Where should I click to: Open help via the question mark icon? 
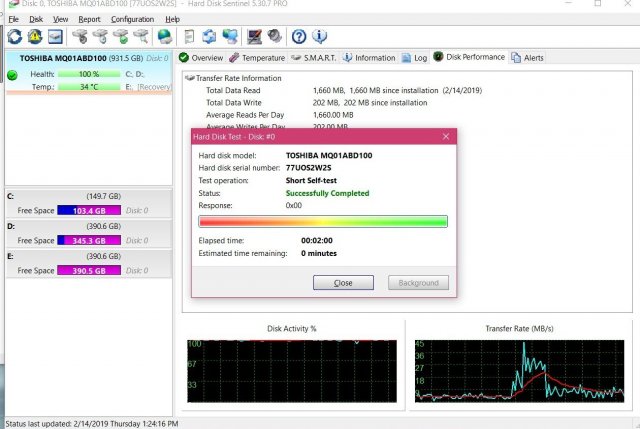click(299, 37)
